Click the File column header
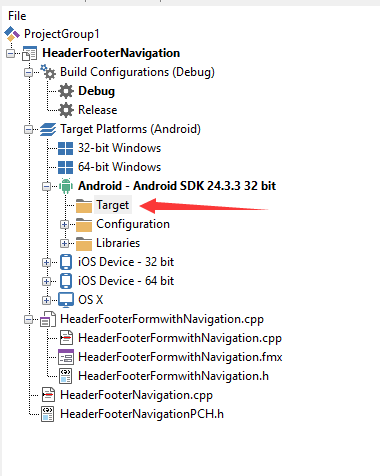 17,16
